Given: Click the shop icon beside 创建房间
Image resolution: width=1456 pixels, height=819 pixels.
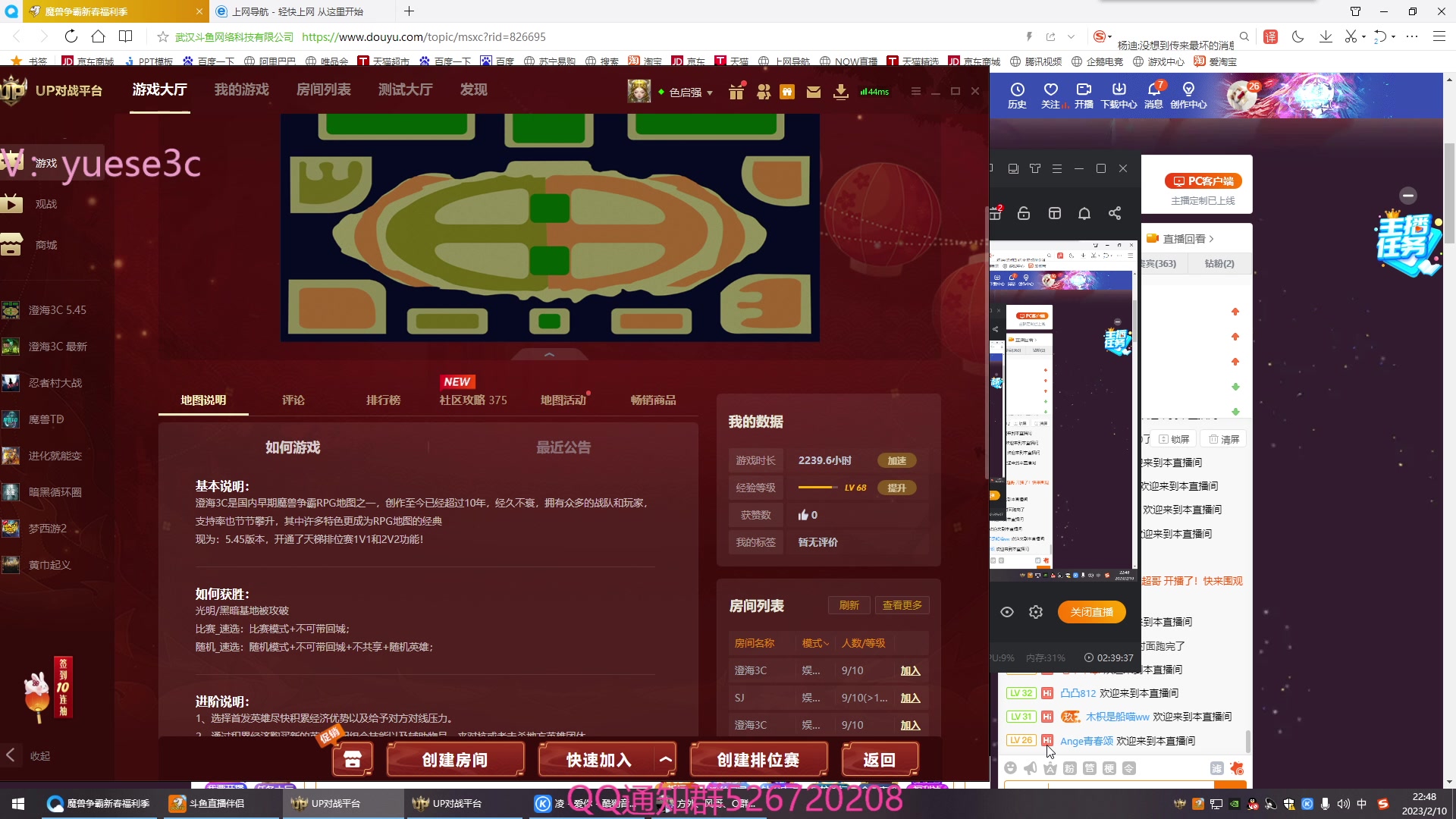Looking at the screenshot, I should tap(353, 759).
